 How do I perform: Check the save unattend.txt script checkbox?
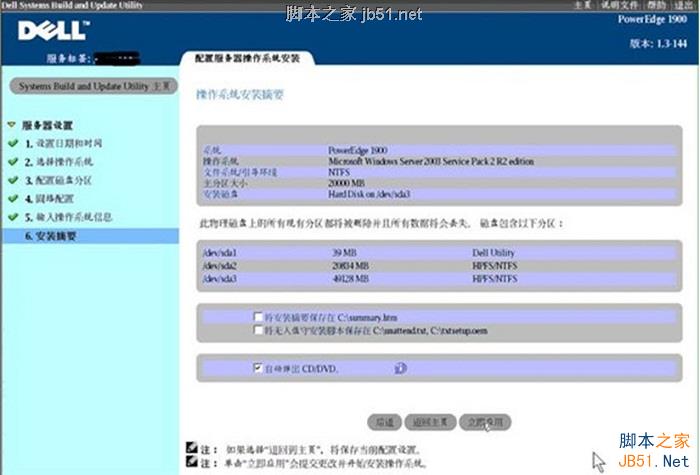258,330
